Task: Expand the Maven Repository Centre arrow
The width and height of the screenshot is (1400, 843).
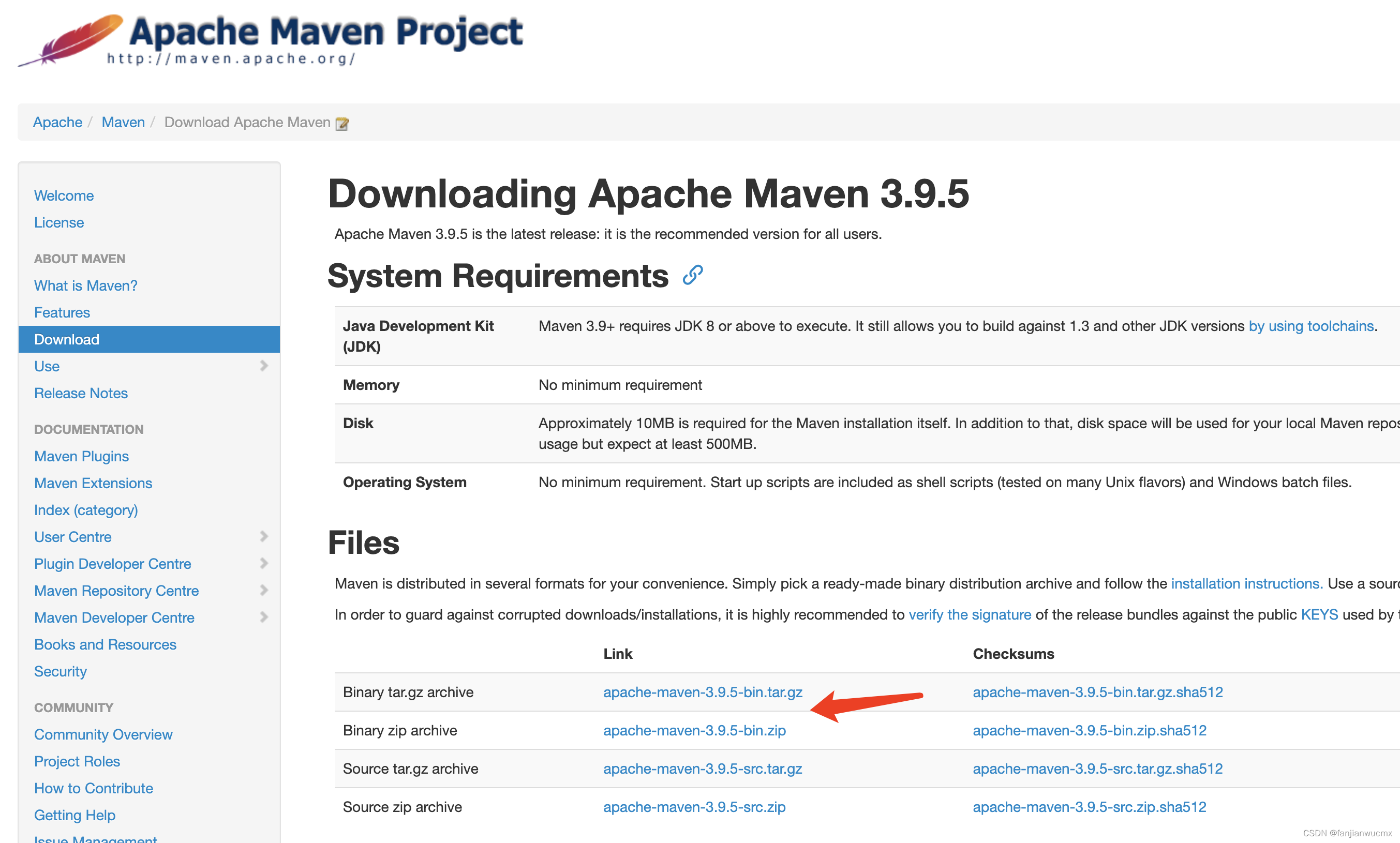Action: click(x=264, y=590)
